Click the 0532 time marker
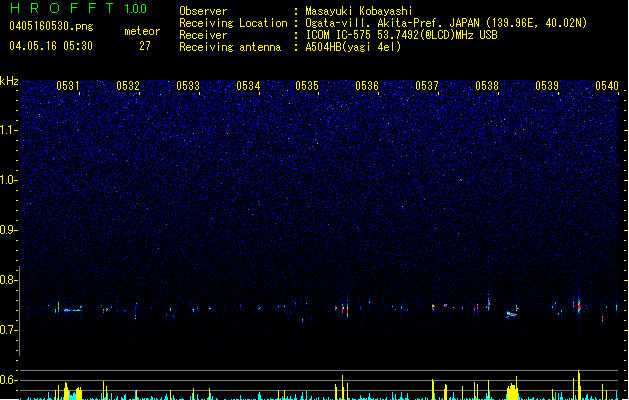This screenshot has width=629, height=400. 128,85
